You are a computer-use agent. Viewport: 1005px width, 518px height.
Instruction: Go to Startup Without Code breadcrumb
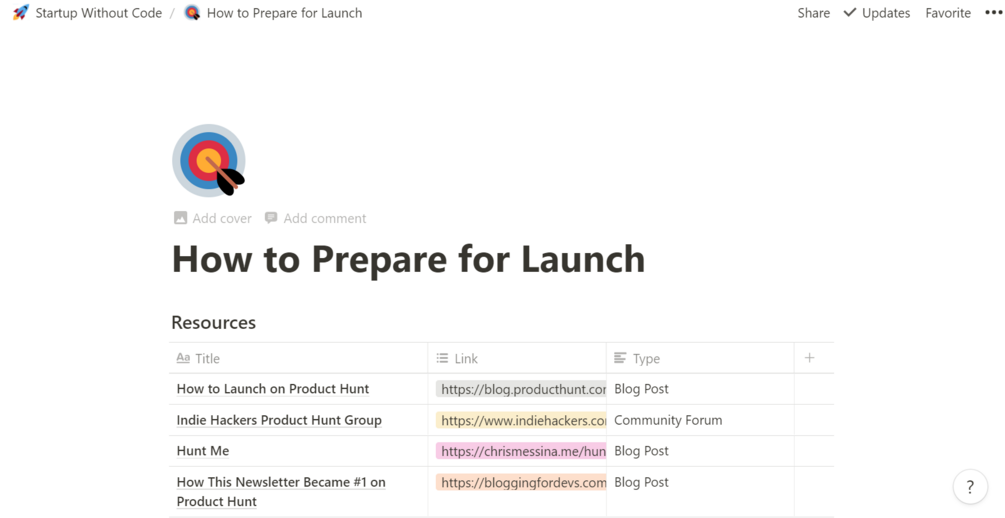(98, 13)
